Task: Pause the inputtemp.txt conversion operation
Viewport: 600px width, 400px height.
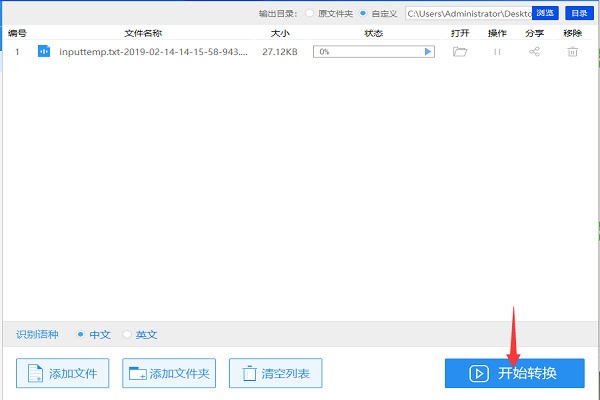Action: [x=497, y=52]
